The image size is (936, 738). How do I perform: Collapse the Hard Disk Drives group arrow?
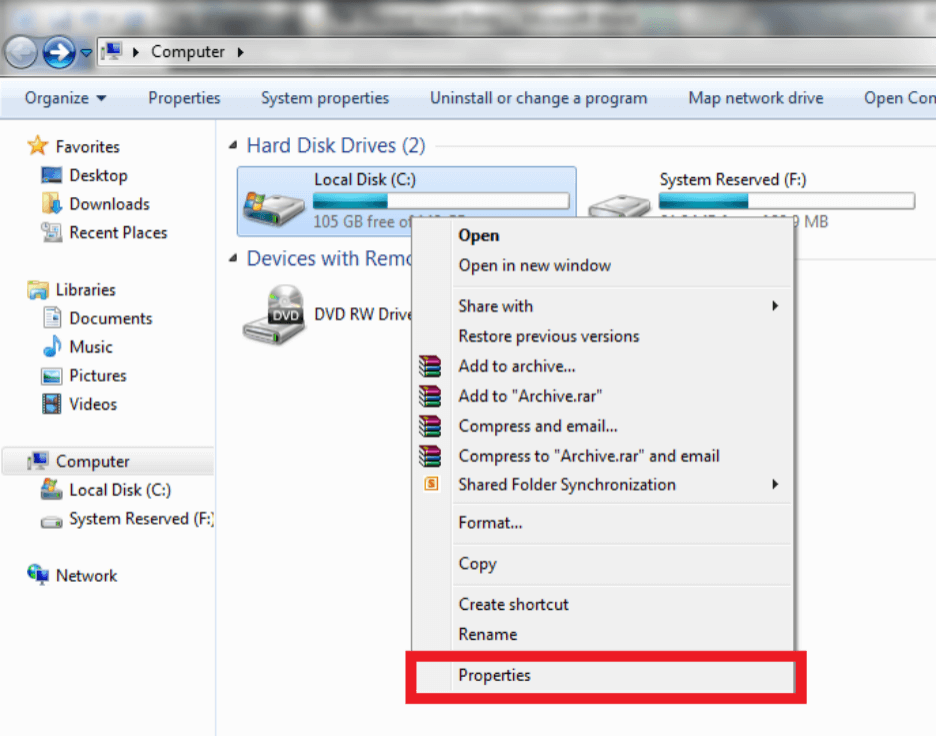tap(233, 145)
